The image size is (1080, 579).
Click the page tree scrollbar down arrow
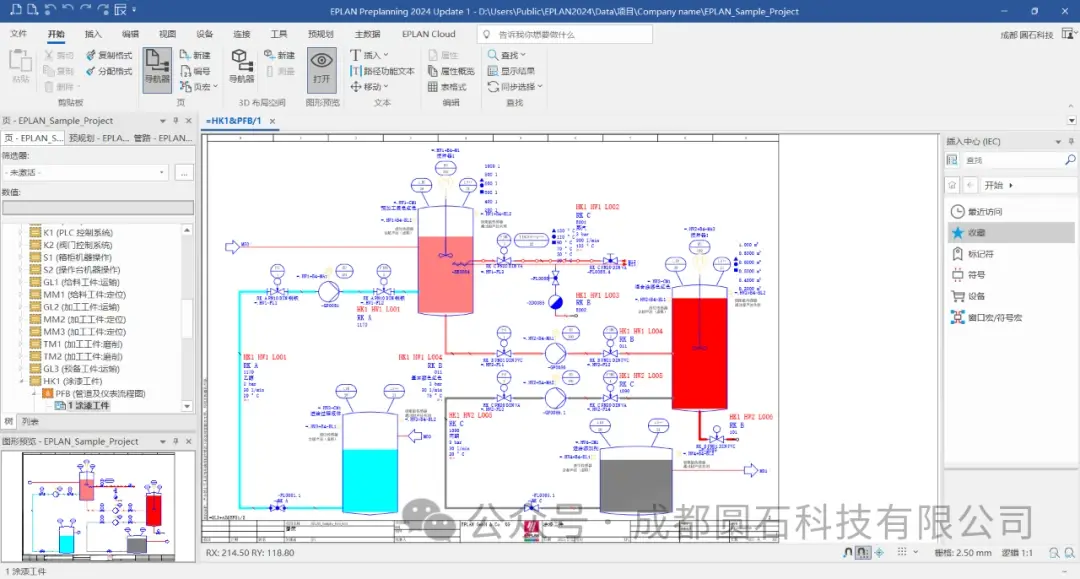tap(187, 407)
